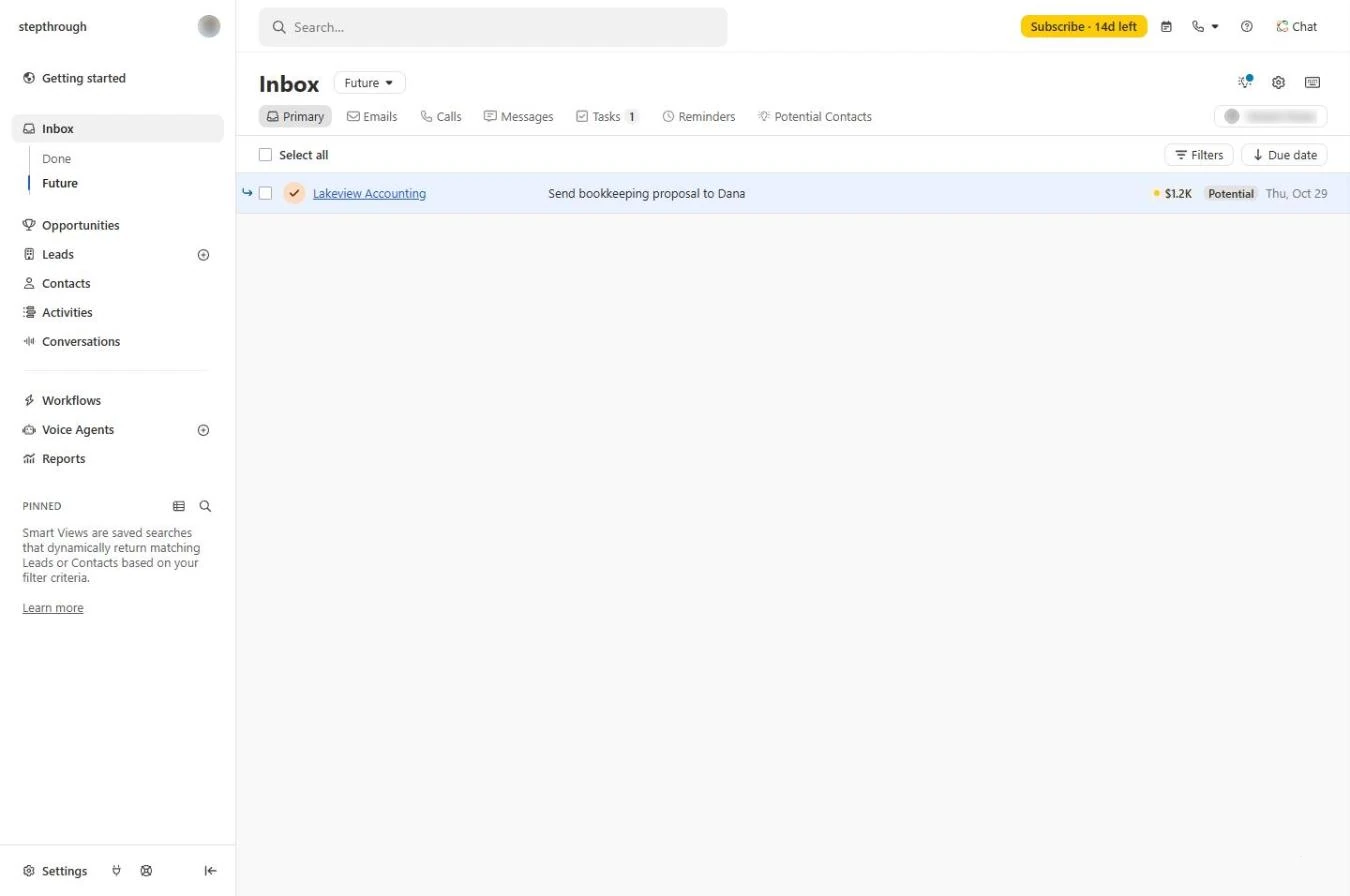Search pinned Smart Views magnifier icon
The width and height of the screenshot is (1350, 896).
(205, 506)
